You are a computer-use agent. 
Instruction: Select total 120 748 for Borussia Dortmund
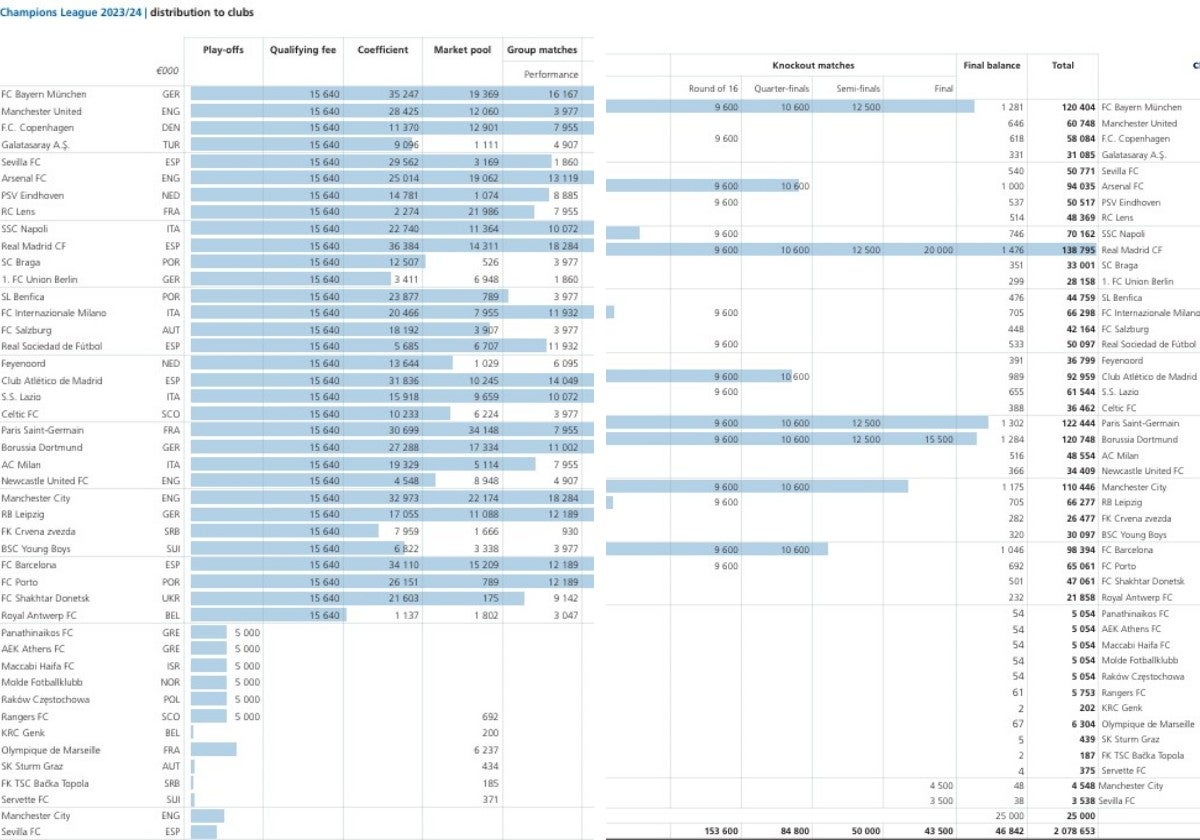pyautogui.click(x=1078, y=439)
